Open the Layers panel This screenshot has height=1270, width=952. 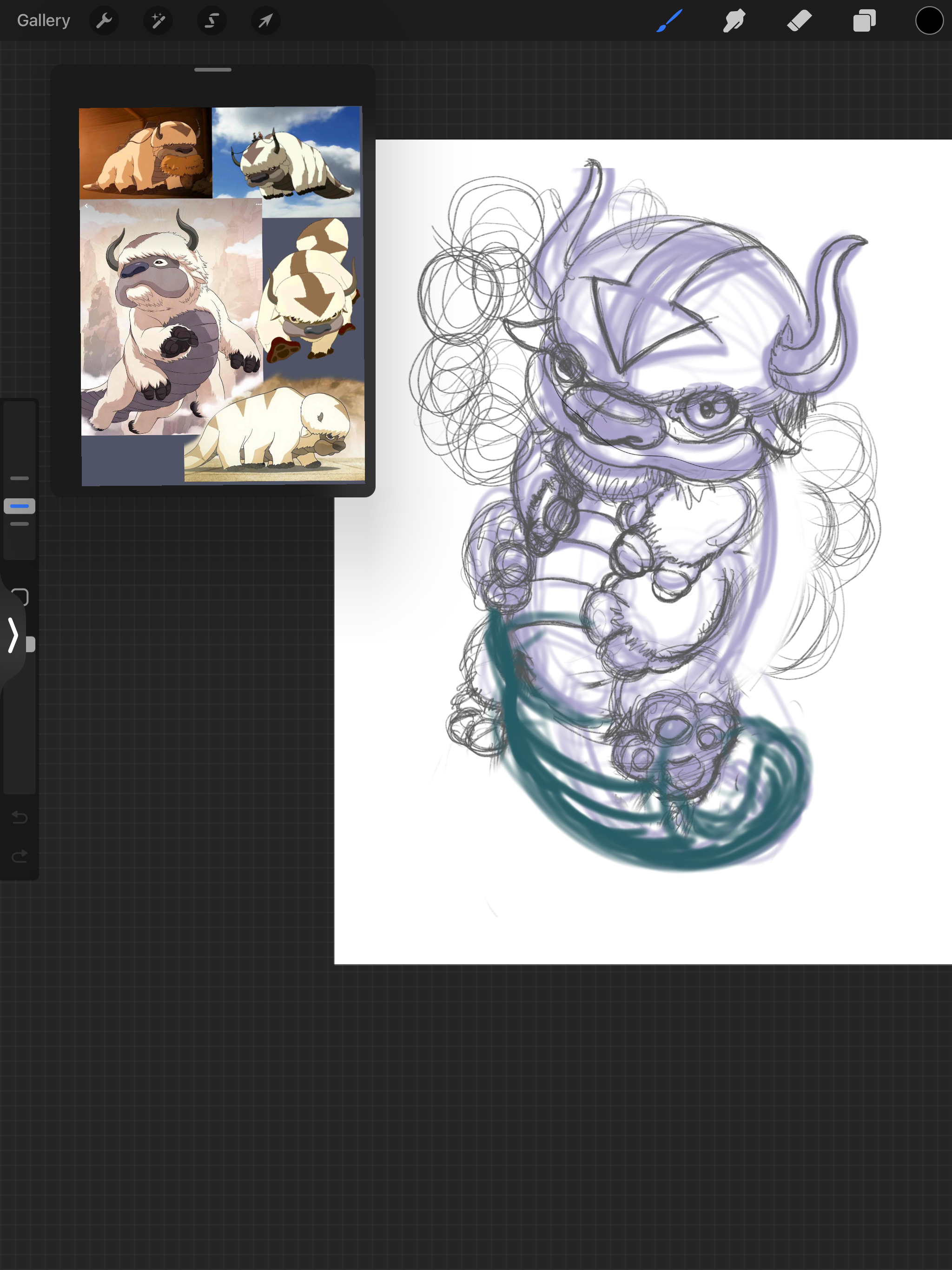[x=864, y=20]
